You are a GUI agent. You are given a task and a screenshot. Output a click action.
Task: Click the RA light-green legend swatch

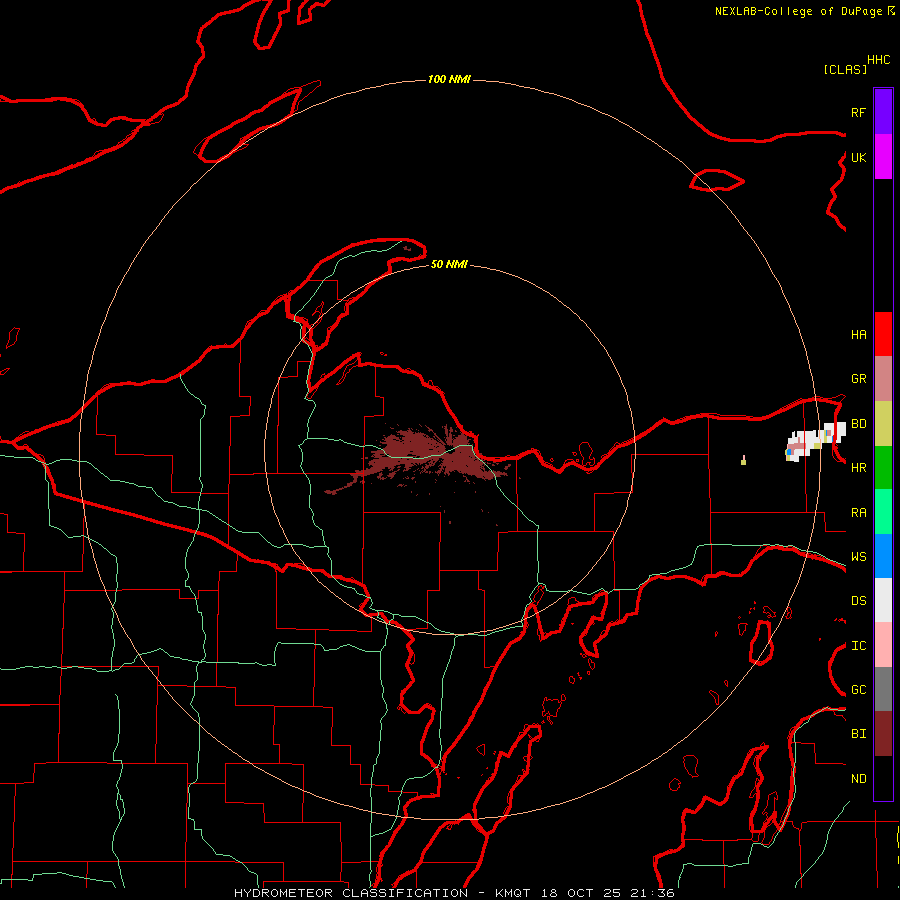click(x=883, y=512)
